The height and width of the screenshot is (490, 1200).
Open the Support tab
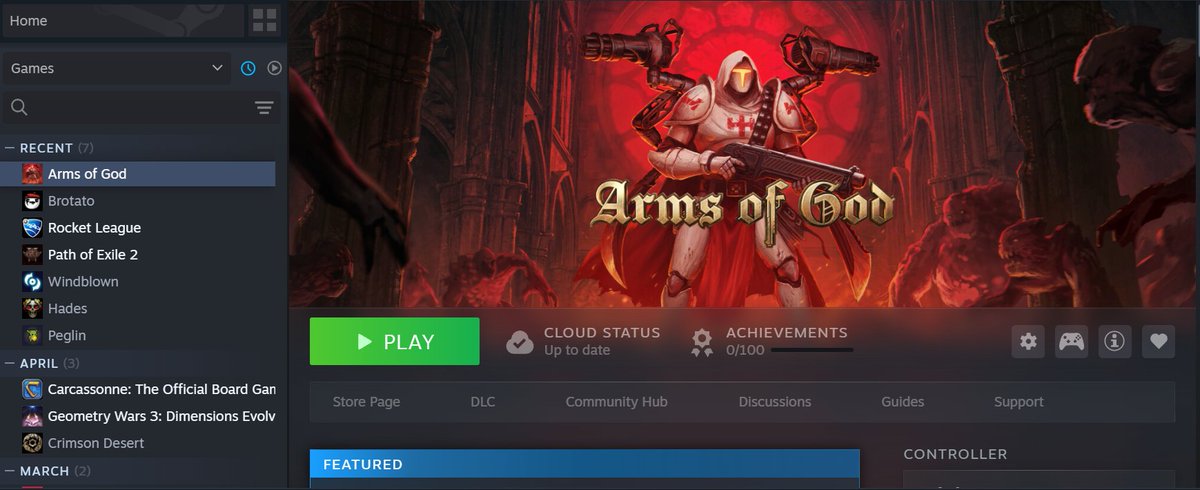click(x=1019, y=402)
